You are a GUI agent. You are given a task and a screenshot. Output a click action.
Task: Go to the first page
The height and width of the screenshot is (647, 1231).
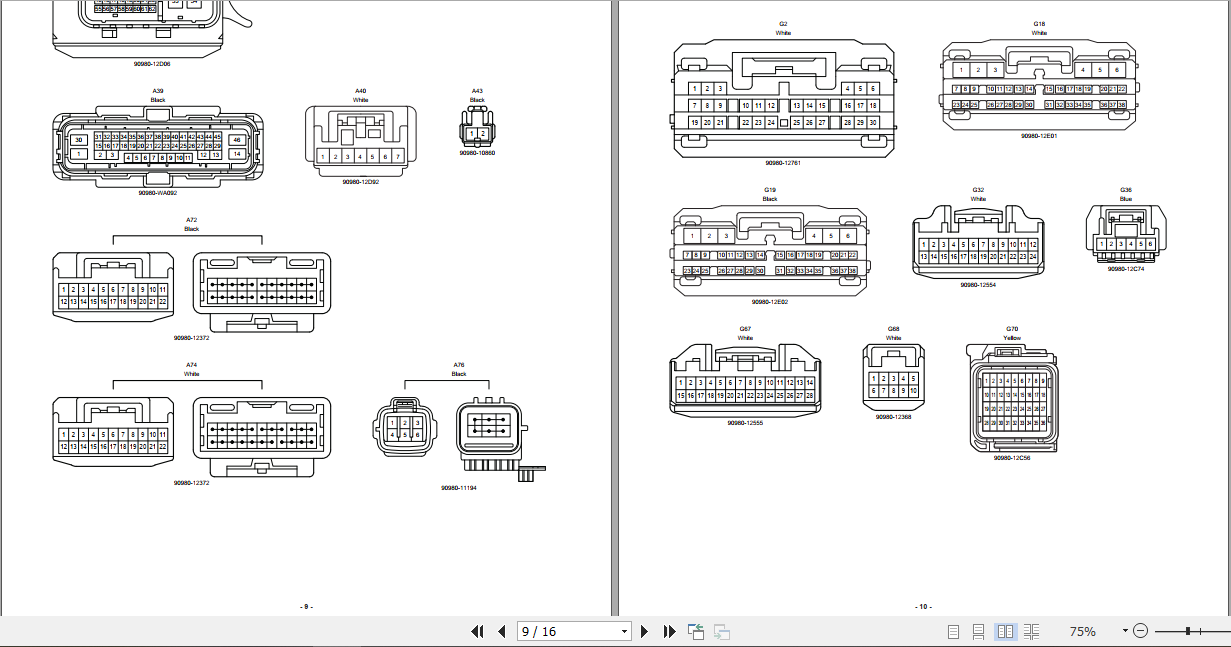point(477,632)
